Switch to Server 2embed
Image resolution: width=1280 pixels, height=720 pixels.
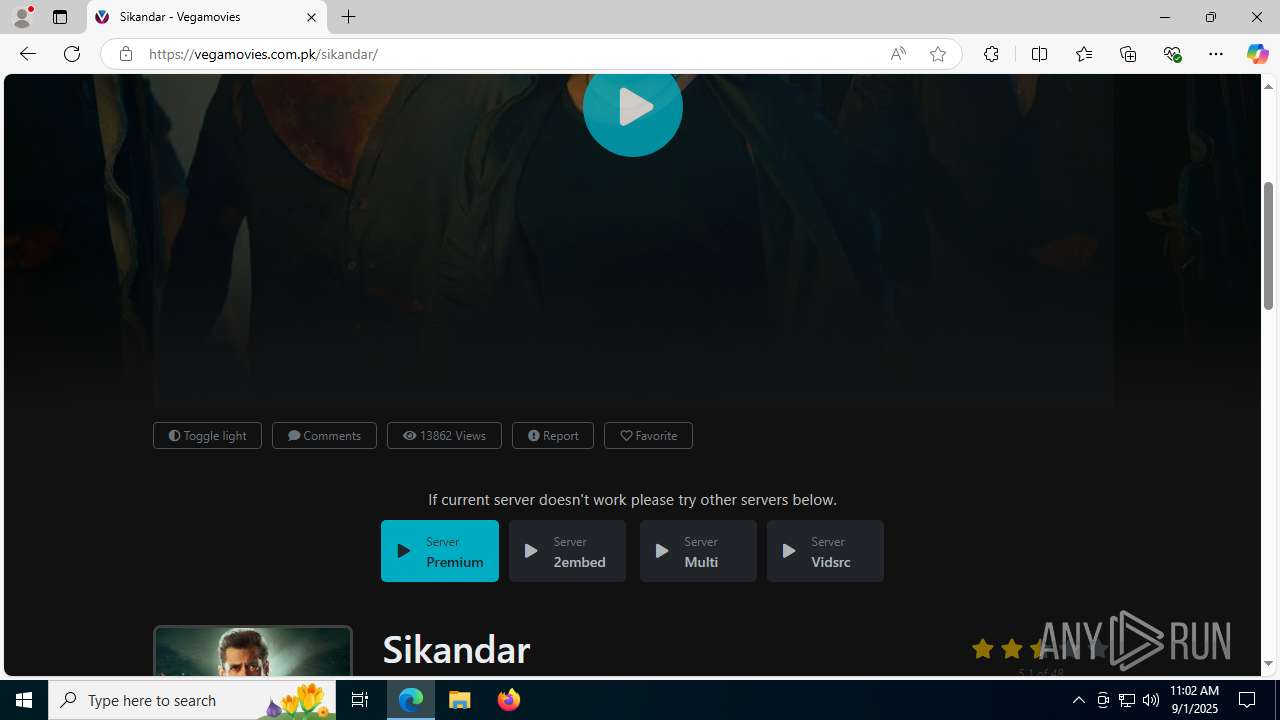pyautogui.click(x=567, y=551)
